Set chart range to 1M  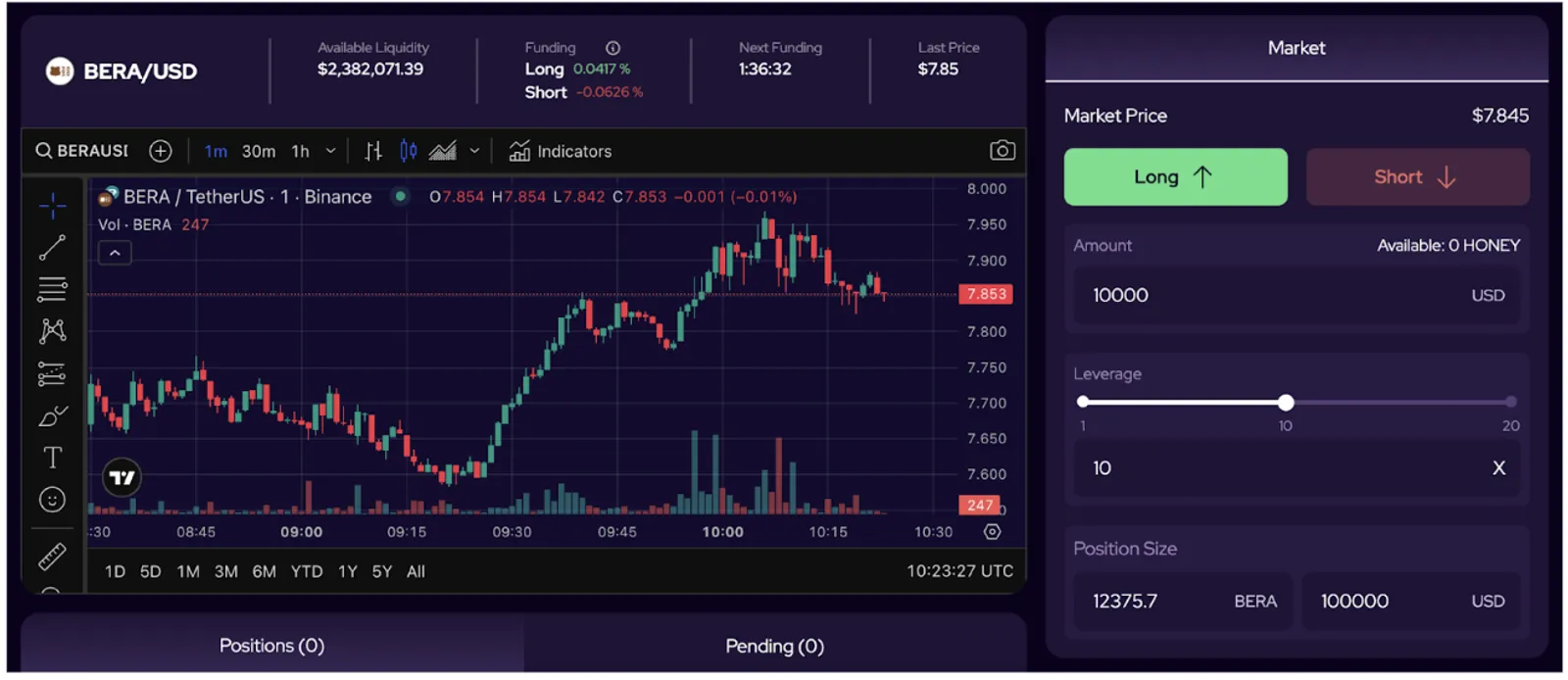coord(188,571)
